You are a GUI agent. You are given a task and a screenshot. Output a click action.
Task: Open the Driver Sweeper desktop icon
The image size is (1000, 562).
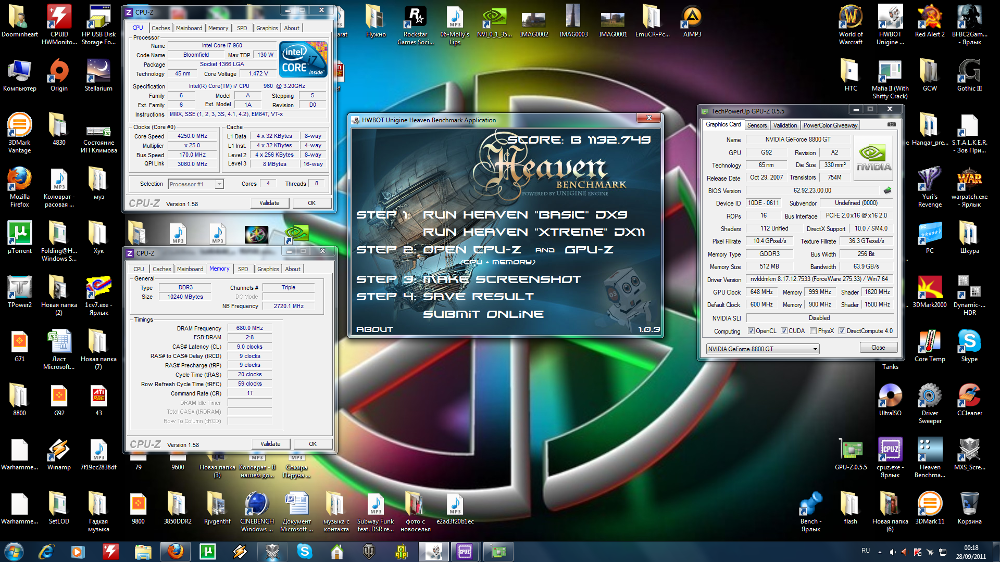929,404
